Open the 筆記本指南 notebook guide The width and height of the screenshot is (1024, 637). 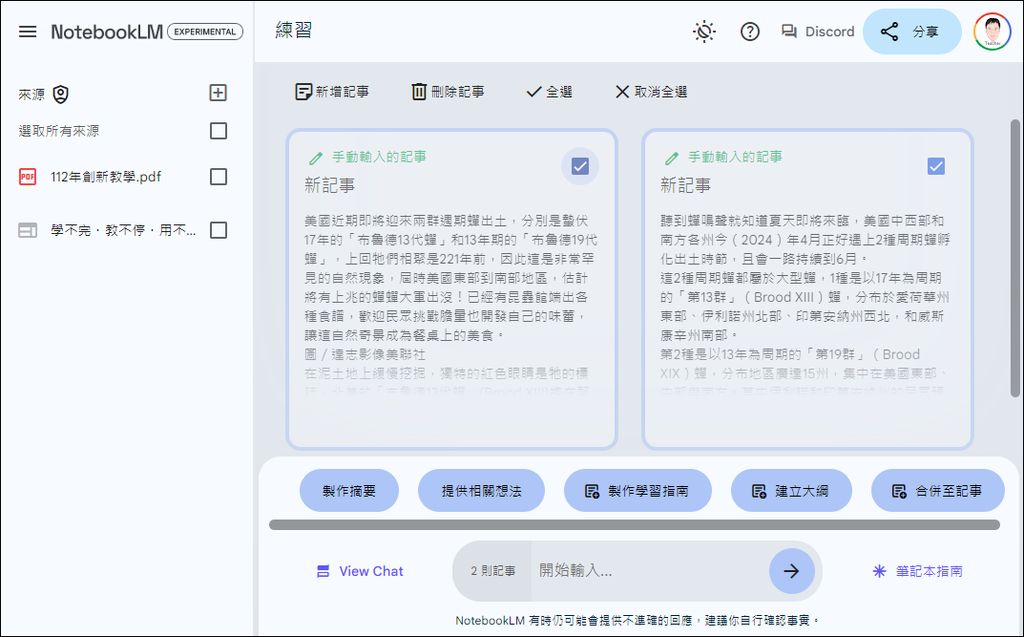tap(918, 571)
